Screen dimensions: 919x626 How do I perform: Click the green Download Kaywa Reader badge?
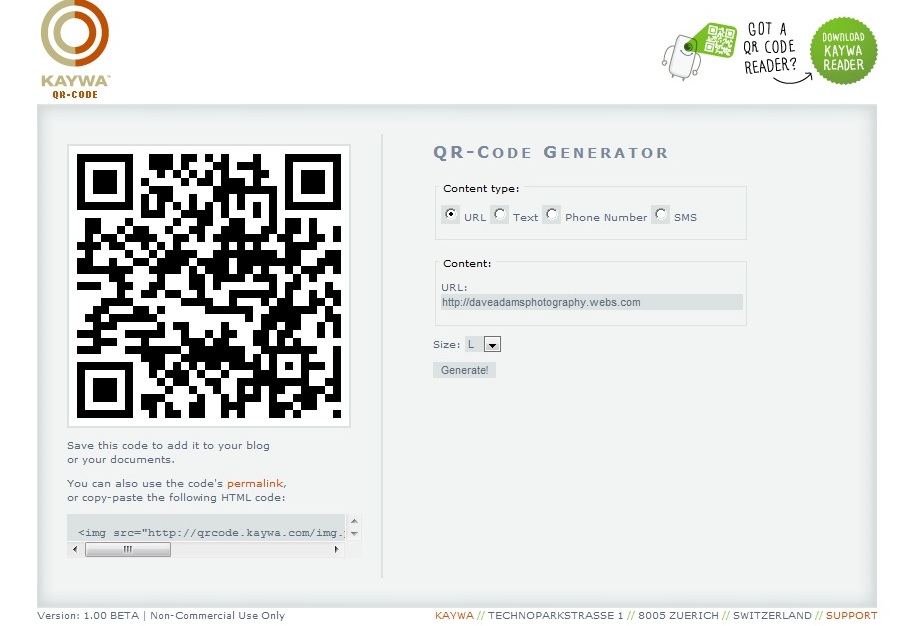pyautogui.click(x=843, y=51)
